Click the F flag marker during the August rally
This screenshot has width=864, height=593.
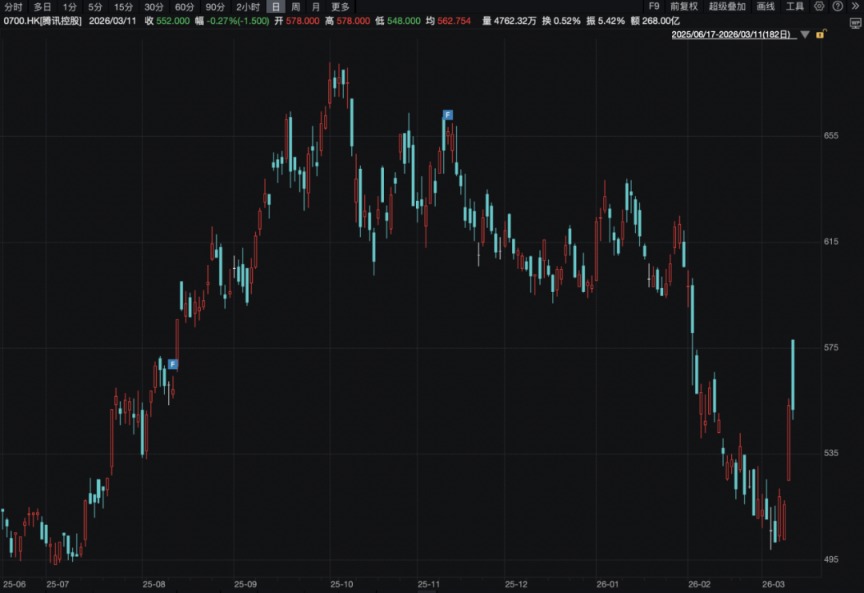point(172,363)
